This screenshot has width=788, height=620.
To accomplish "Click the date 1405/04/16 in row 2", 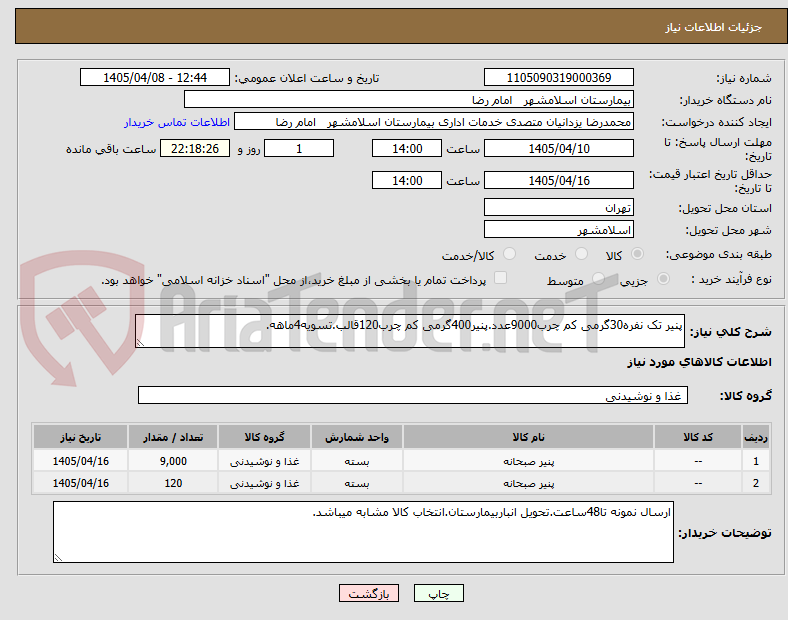I will point(80,483).
